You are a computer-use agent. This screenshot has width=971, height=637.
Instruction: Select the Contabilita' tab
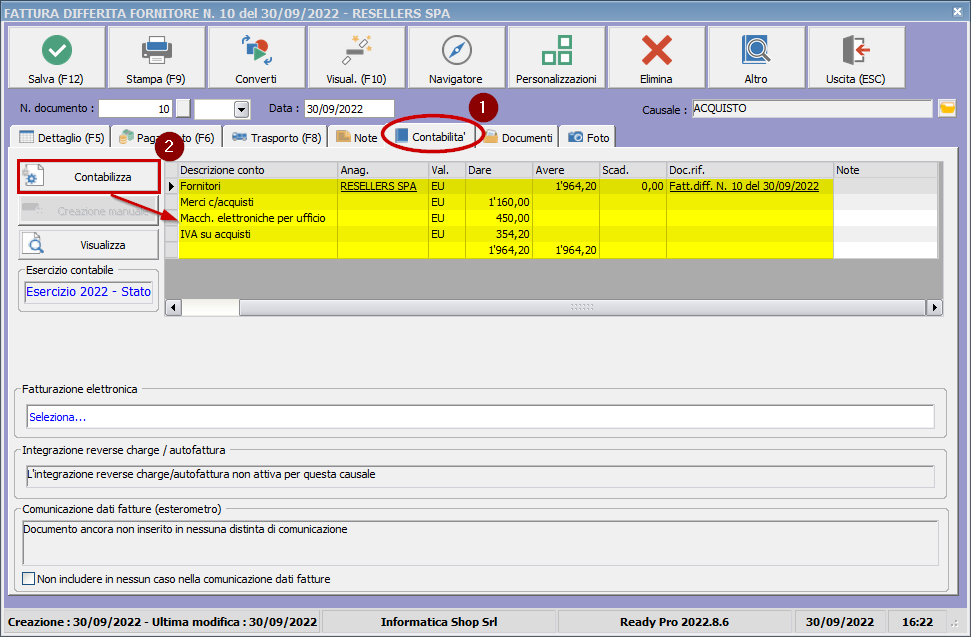[431, 136]
